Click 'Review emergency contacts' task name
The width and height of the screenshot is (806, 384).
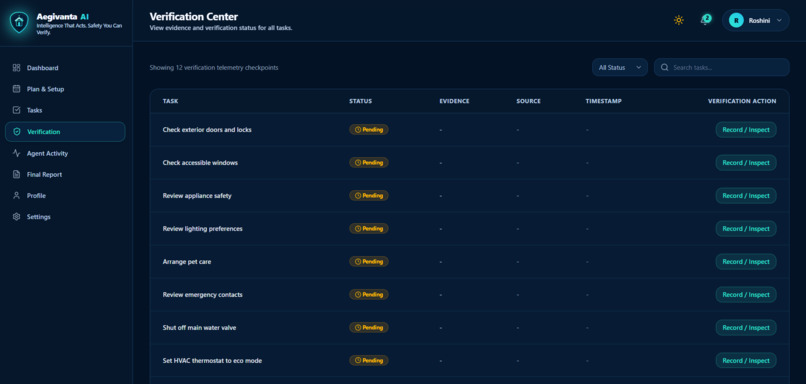[203, 295]
